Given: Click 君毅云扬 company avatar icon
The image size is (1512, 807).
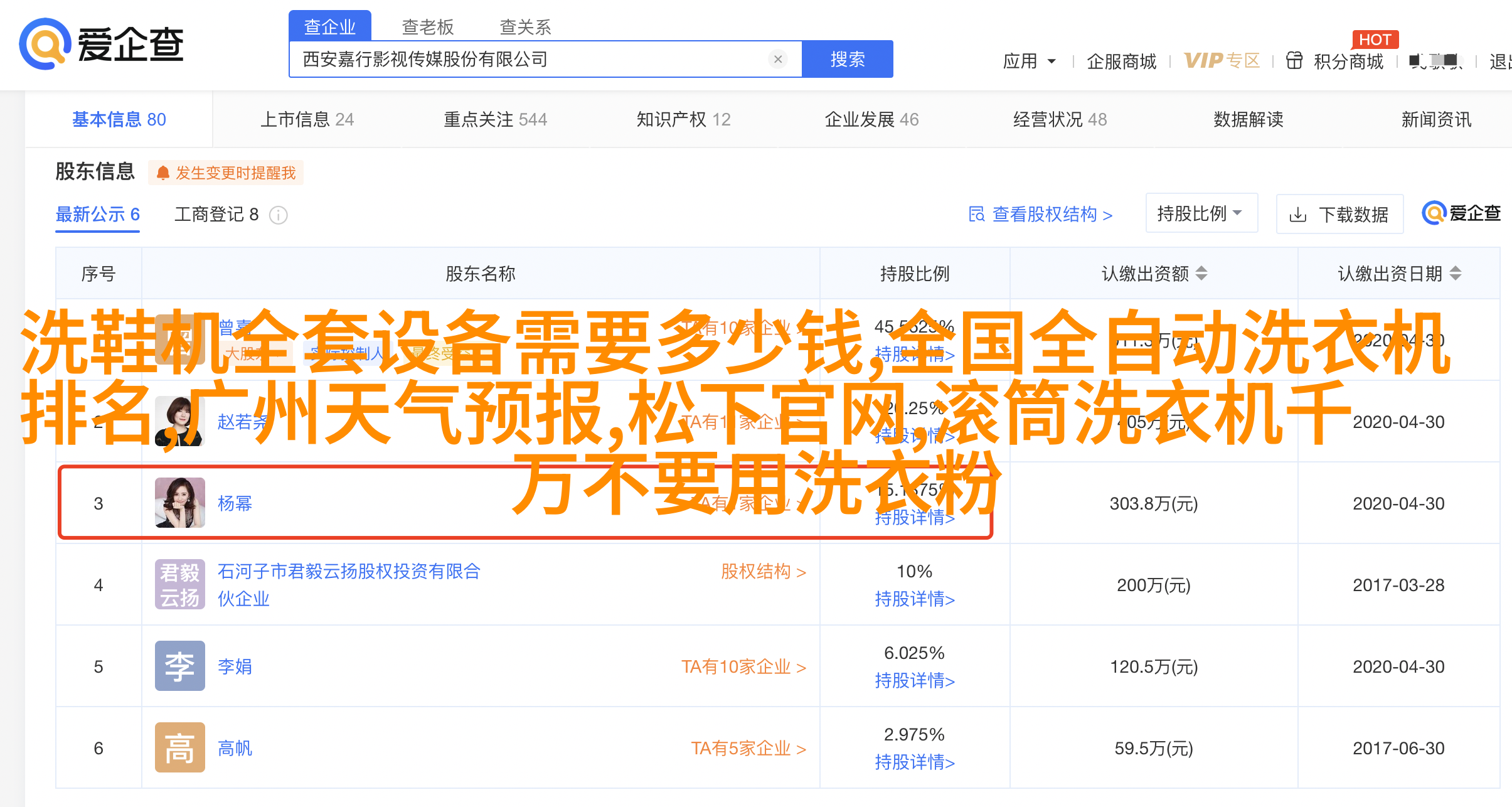Looking at the screenshot, I should pyautogui.click(x=180, y=584).
